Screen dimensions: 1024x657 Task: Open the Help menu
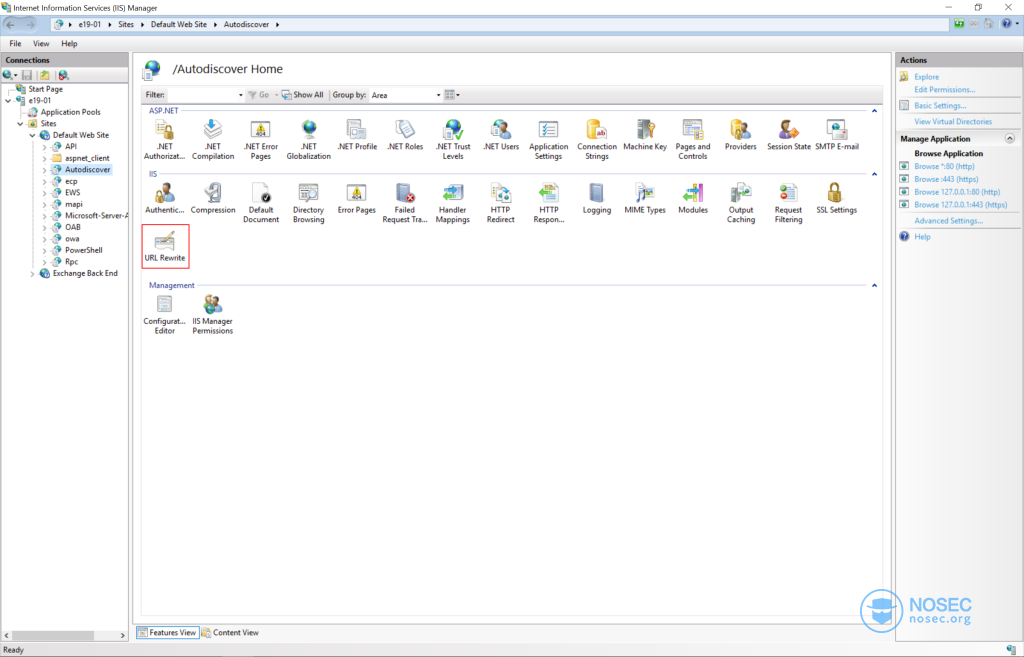[69, 44]
